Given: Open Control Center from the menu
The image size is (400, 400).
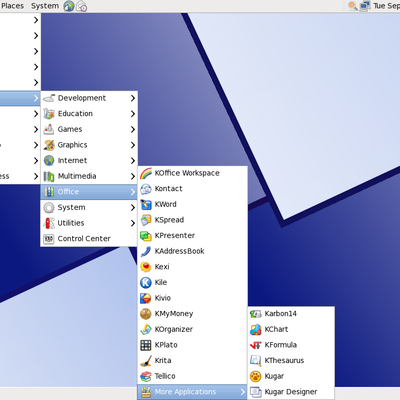Looking at the screenshot, I should 89,239.
